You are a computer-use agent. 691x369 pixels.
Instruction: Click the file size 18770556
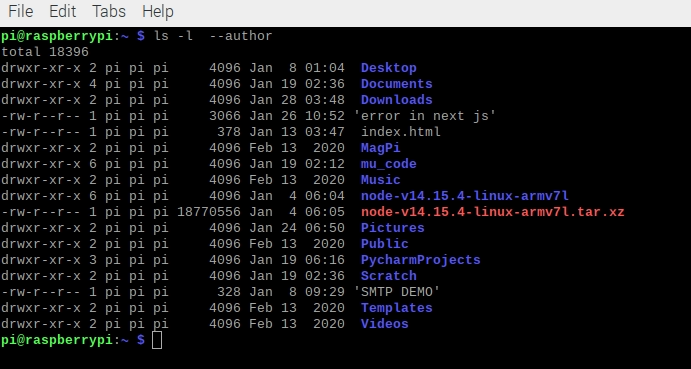coord(209,212)
